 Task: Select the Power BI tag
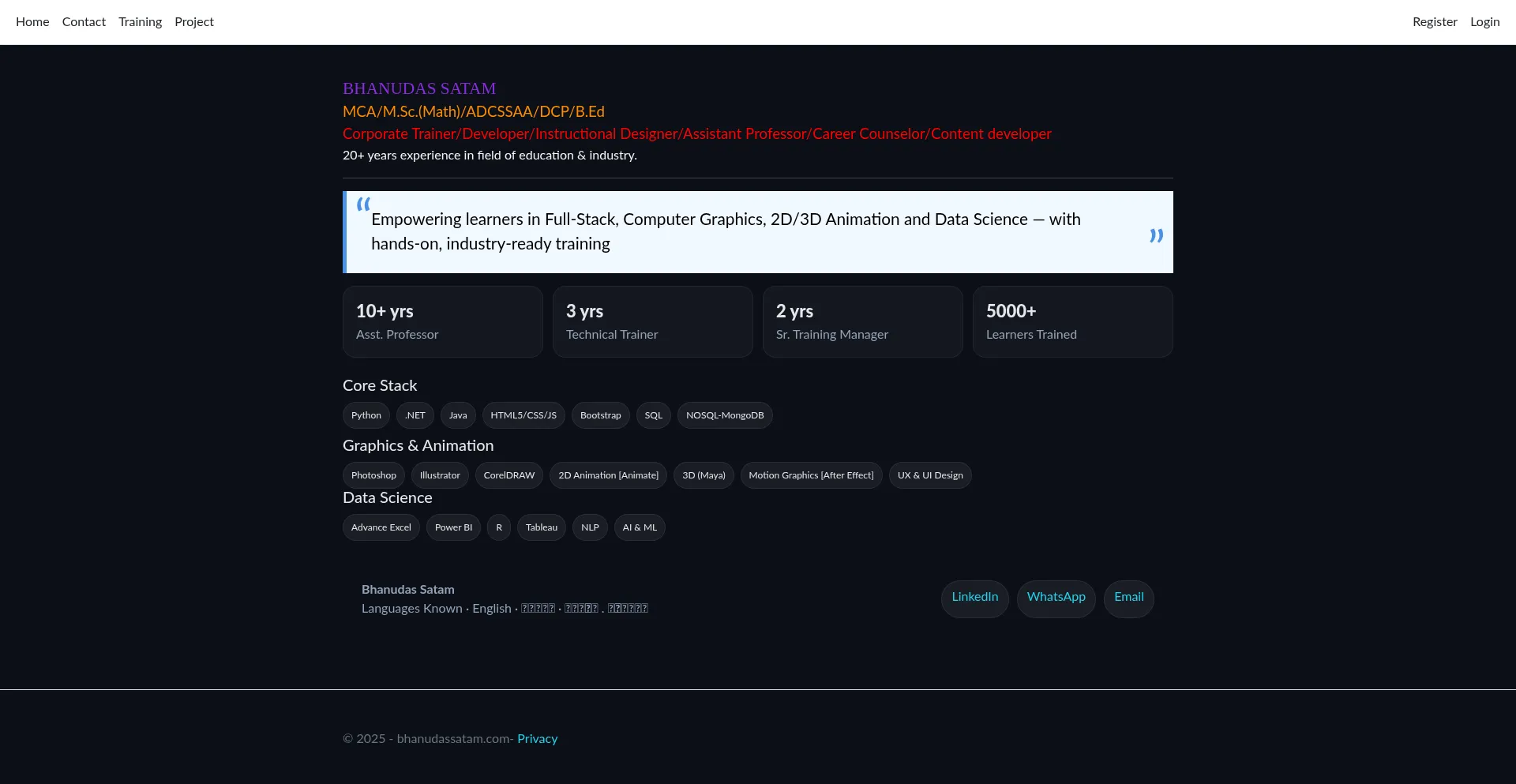click(453, 527)
